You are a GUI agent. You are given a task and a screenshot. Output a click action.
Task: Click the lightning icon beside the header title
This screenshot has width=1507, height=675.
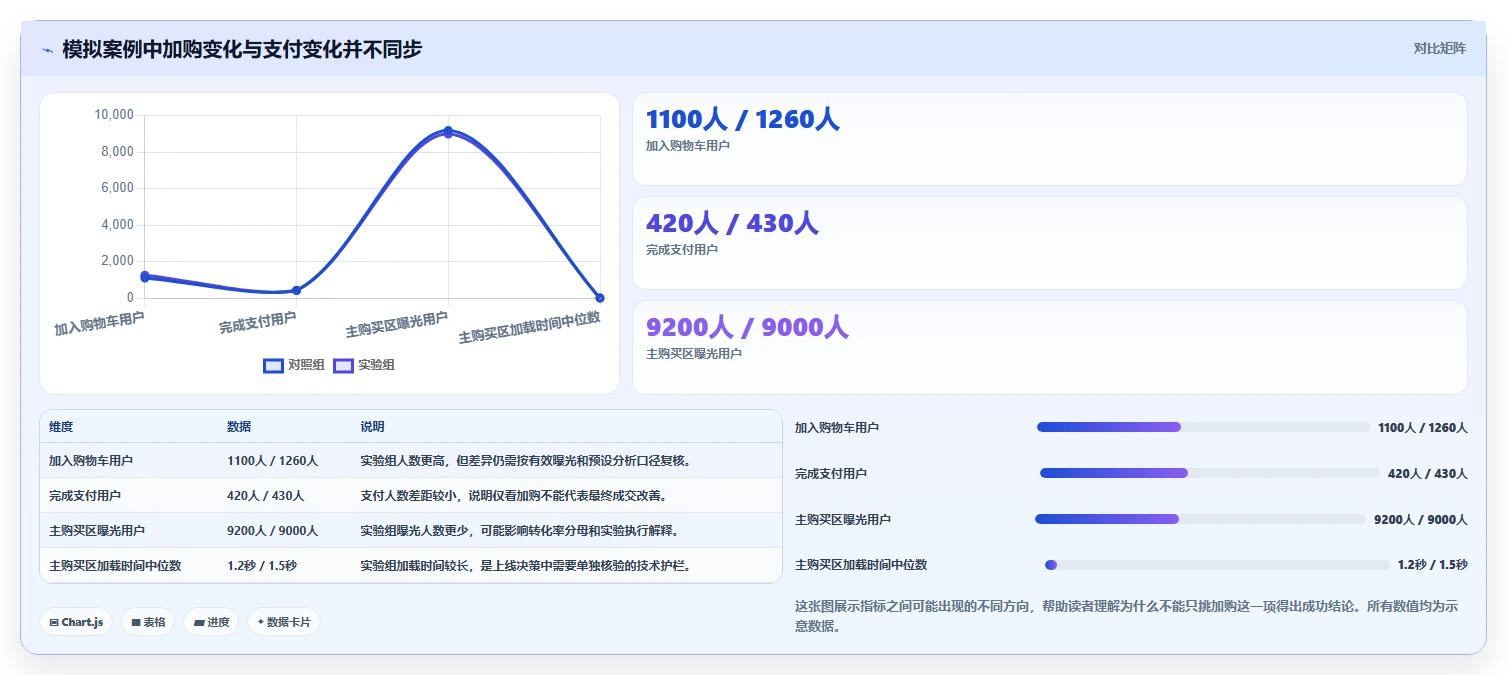click(47, 50)
